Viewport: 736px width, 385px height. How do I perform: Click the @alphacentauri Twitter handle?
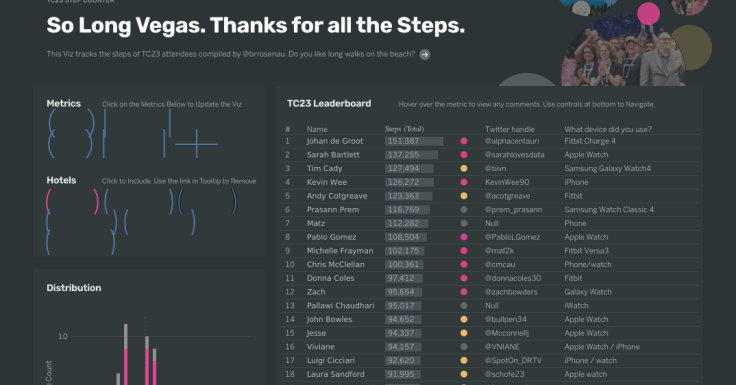[512, 141]
